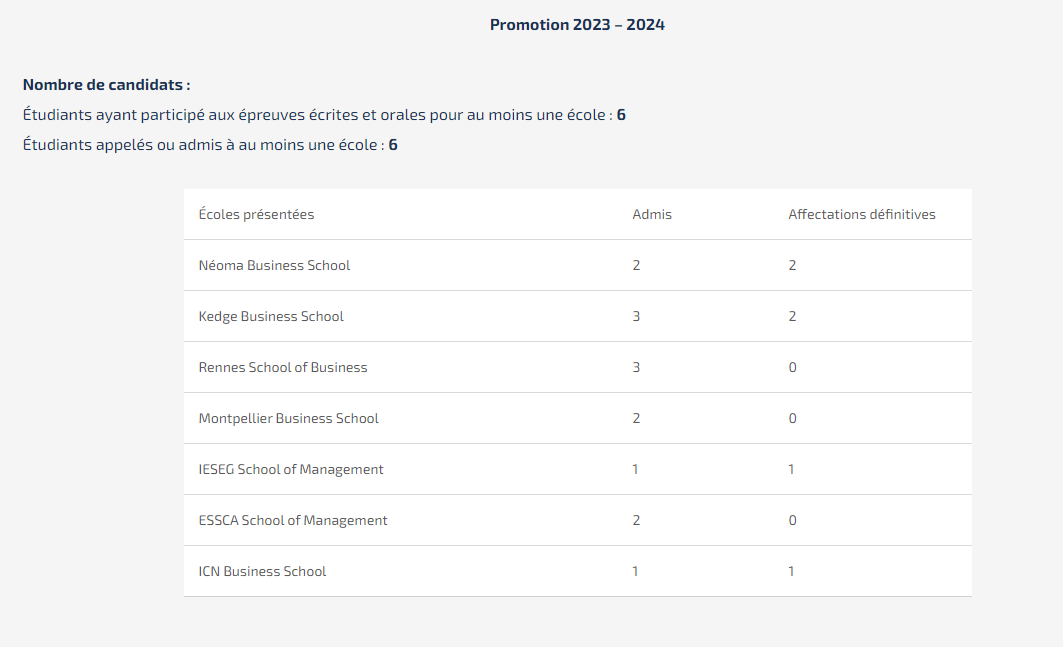
Task: Click the sentence about épreuves écrites et orales
Action: pos(324,115)
